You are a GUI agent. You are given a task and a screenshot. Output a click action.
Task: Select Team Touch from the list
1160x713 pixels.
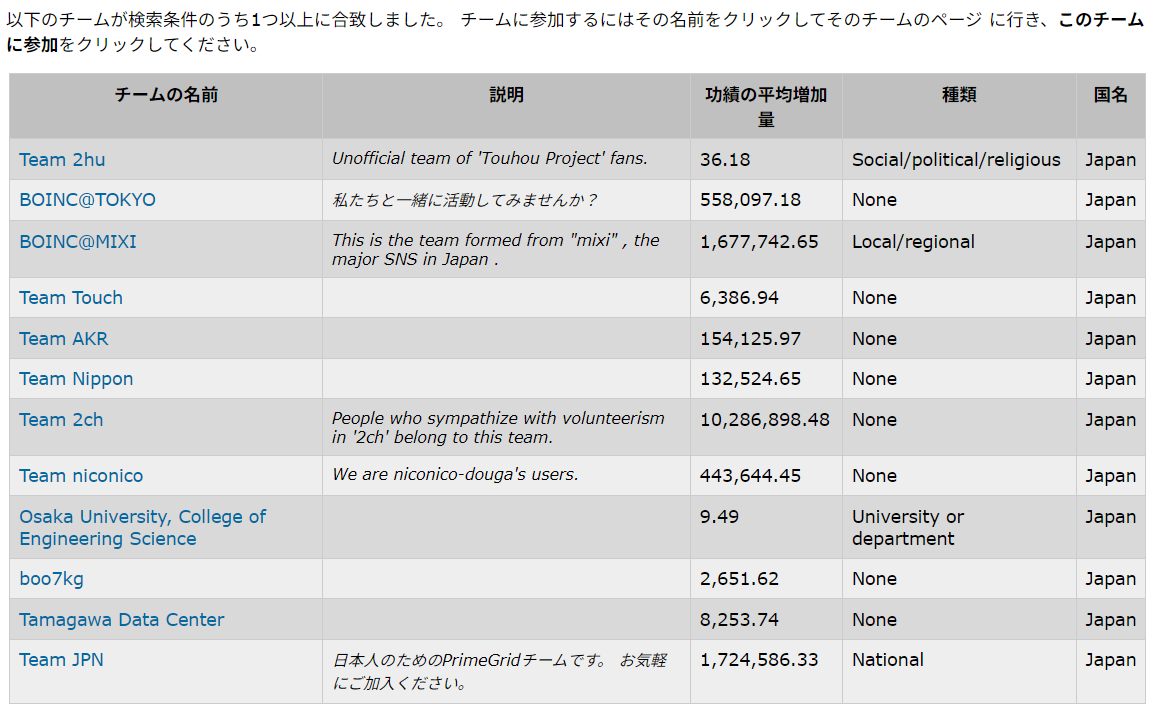point(70,297)
